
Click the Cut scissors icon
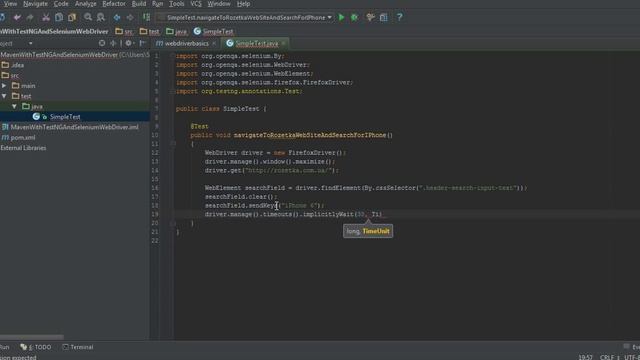pos(46,18)
